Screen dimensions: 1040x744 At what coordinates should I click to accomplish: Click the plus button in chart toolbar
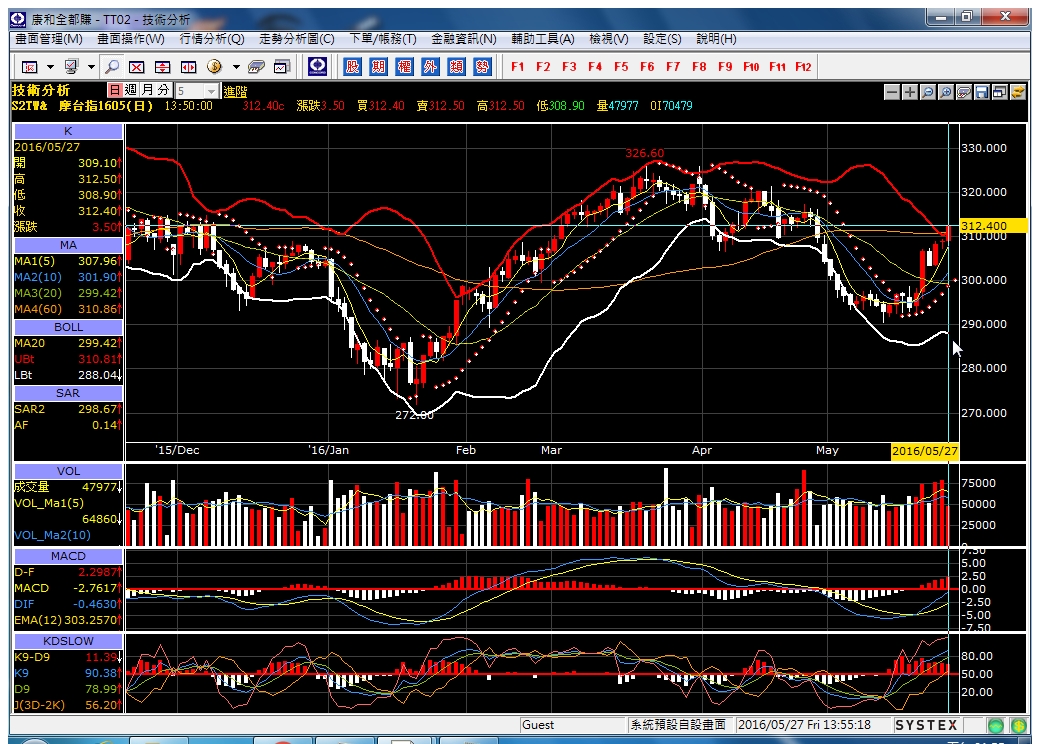click(910, 92)
